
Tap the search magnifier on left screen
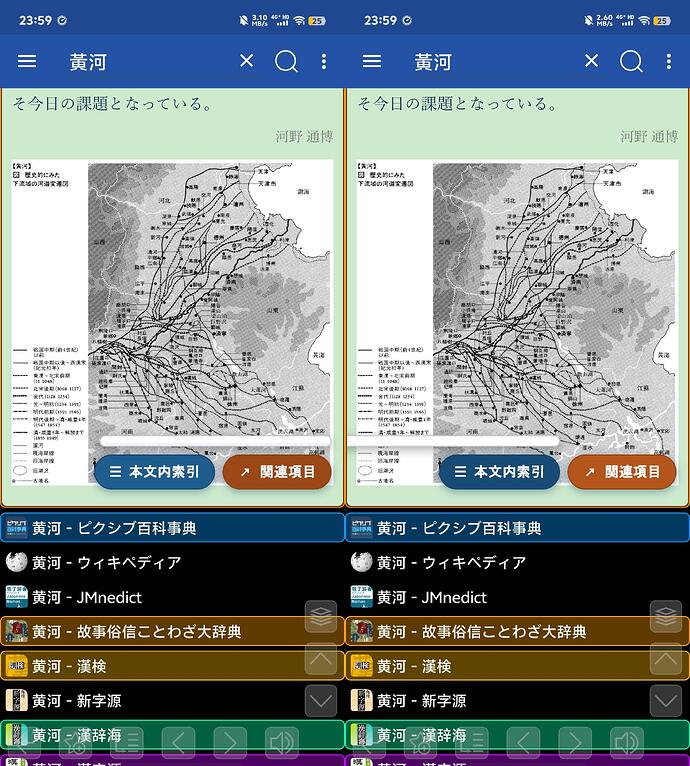[x=286, y=62]
